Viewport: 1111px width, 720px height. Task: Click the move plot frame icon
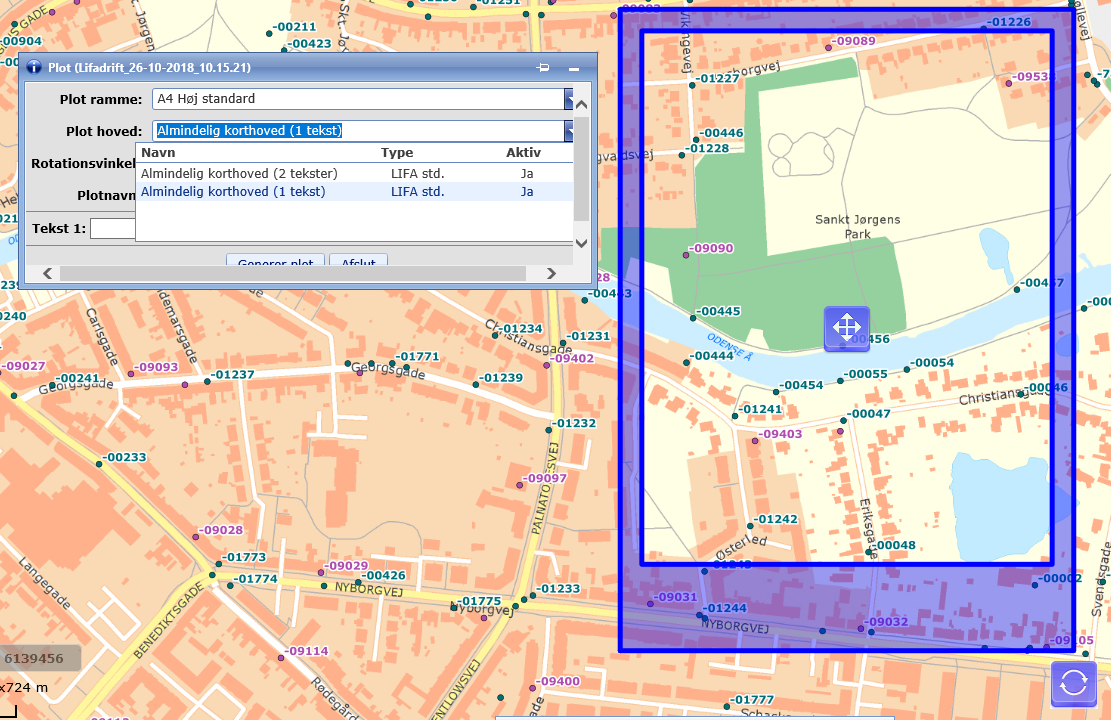(846, 328)
